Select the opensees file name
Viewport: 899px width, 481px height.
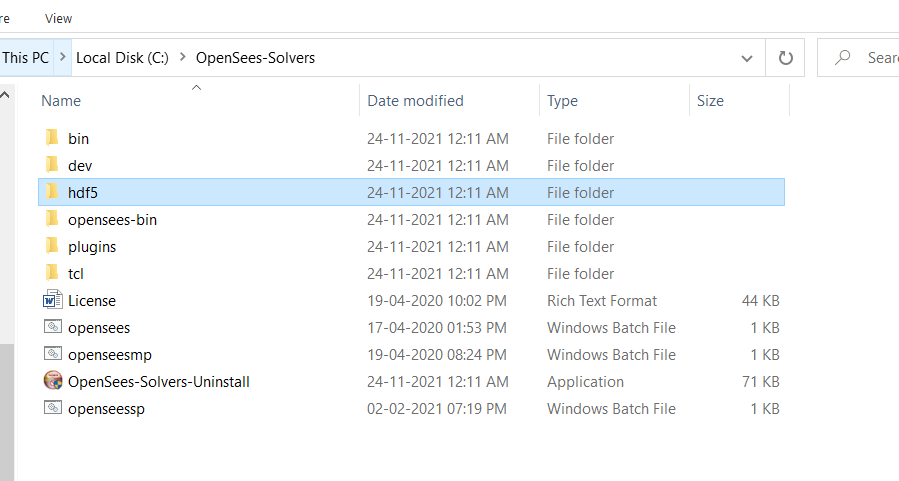99,327
